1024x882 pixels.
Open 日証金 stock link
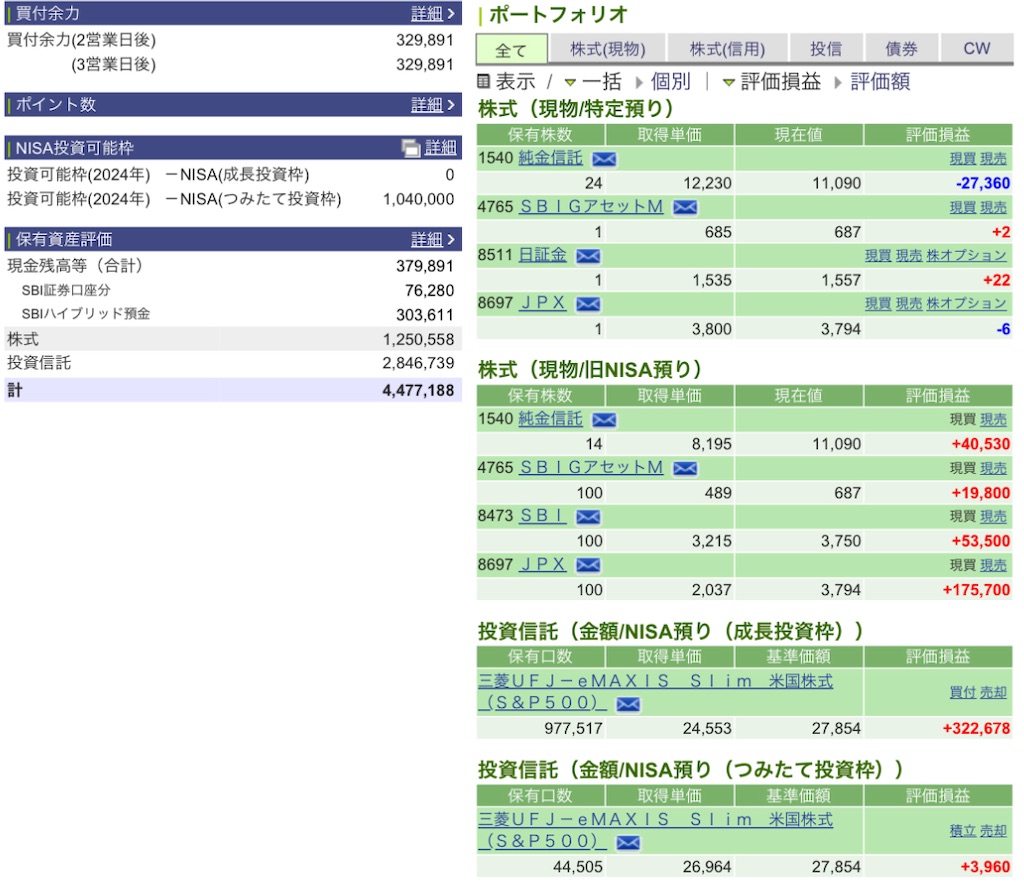[542, 255]
